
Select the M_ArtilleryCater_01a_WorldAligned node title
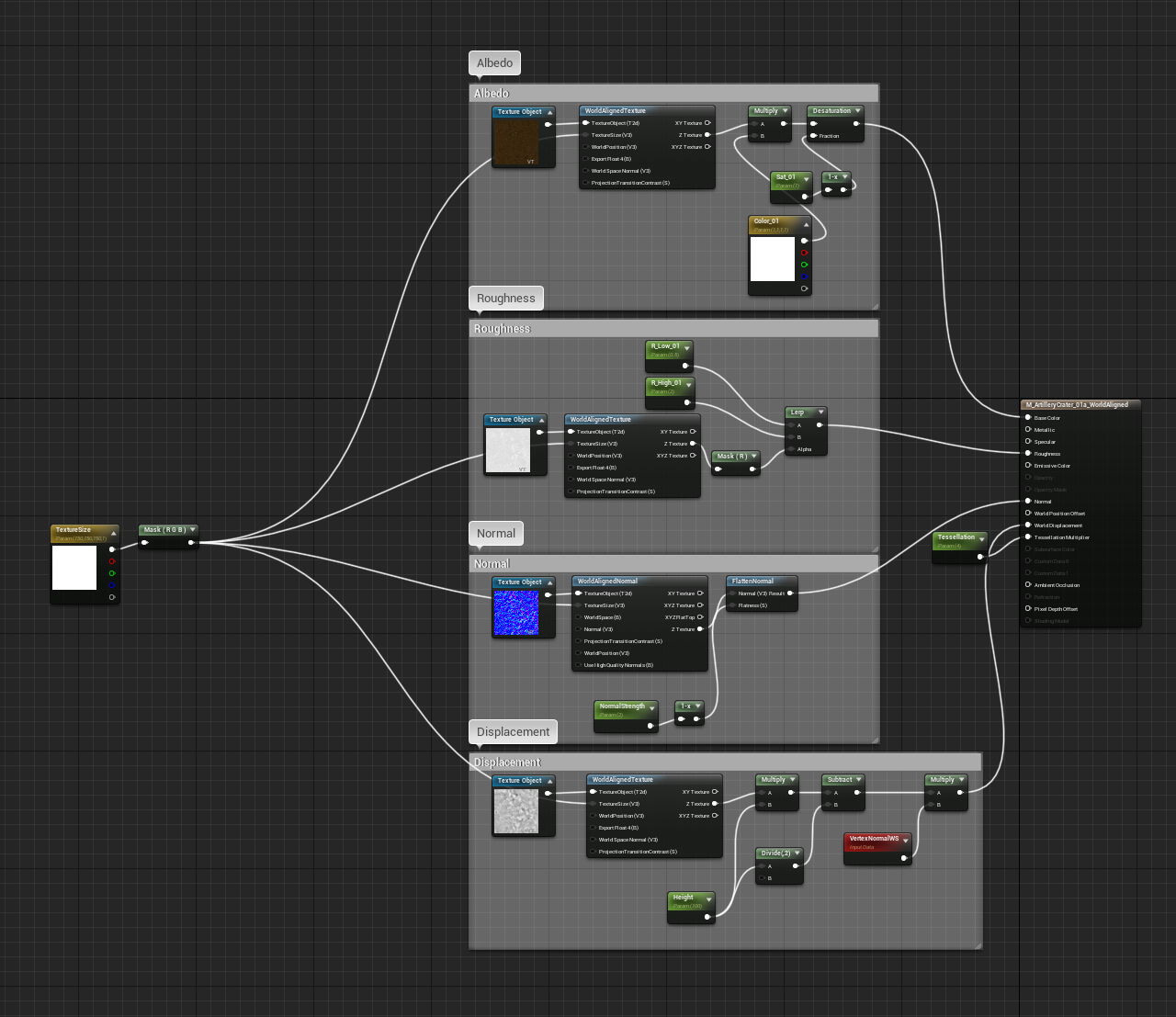(1077, 404)
